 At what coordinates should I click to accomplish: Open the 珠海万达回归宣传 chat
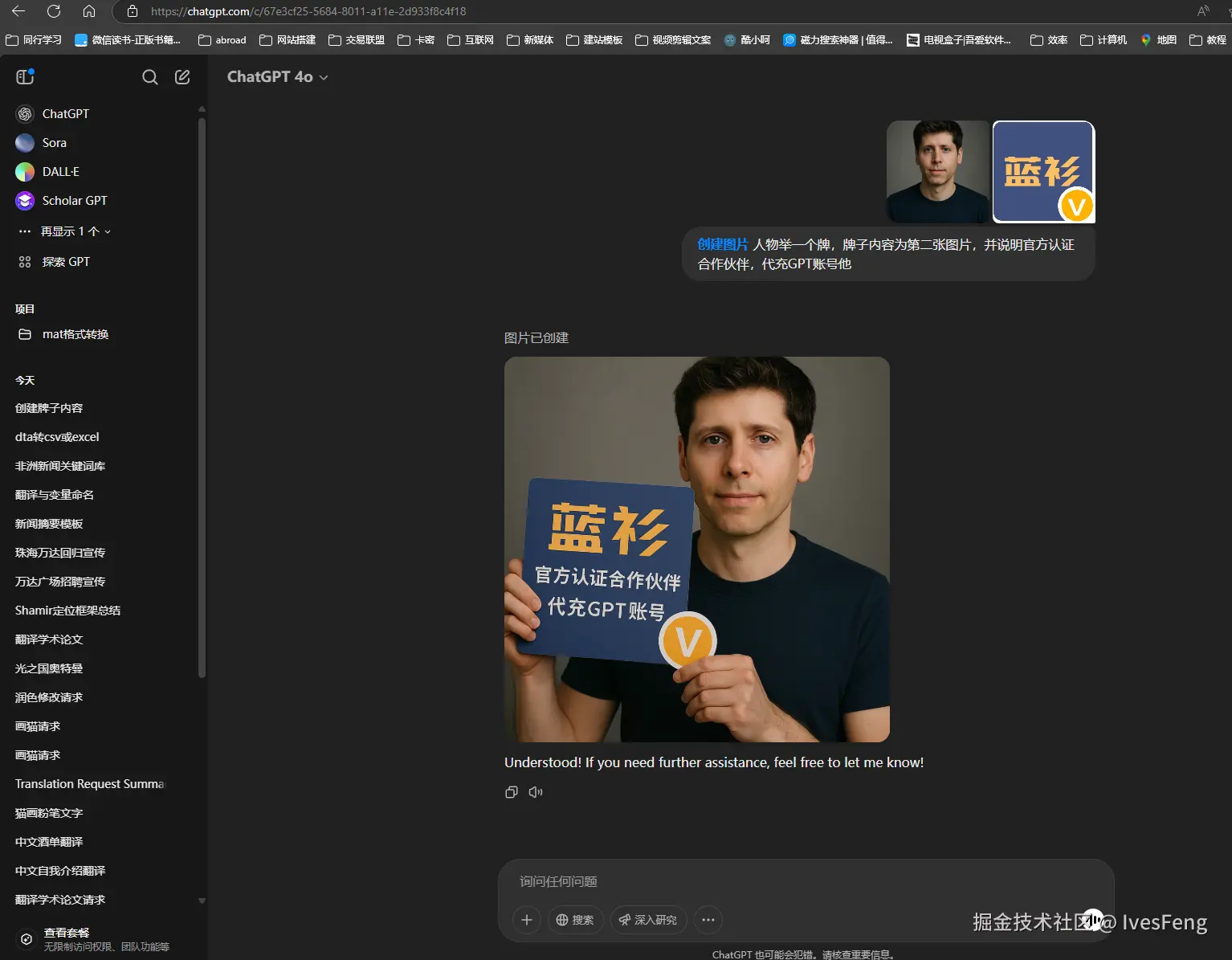click(60, 553)
